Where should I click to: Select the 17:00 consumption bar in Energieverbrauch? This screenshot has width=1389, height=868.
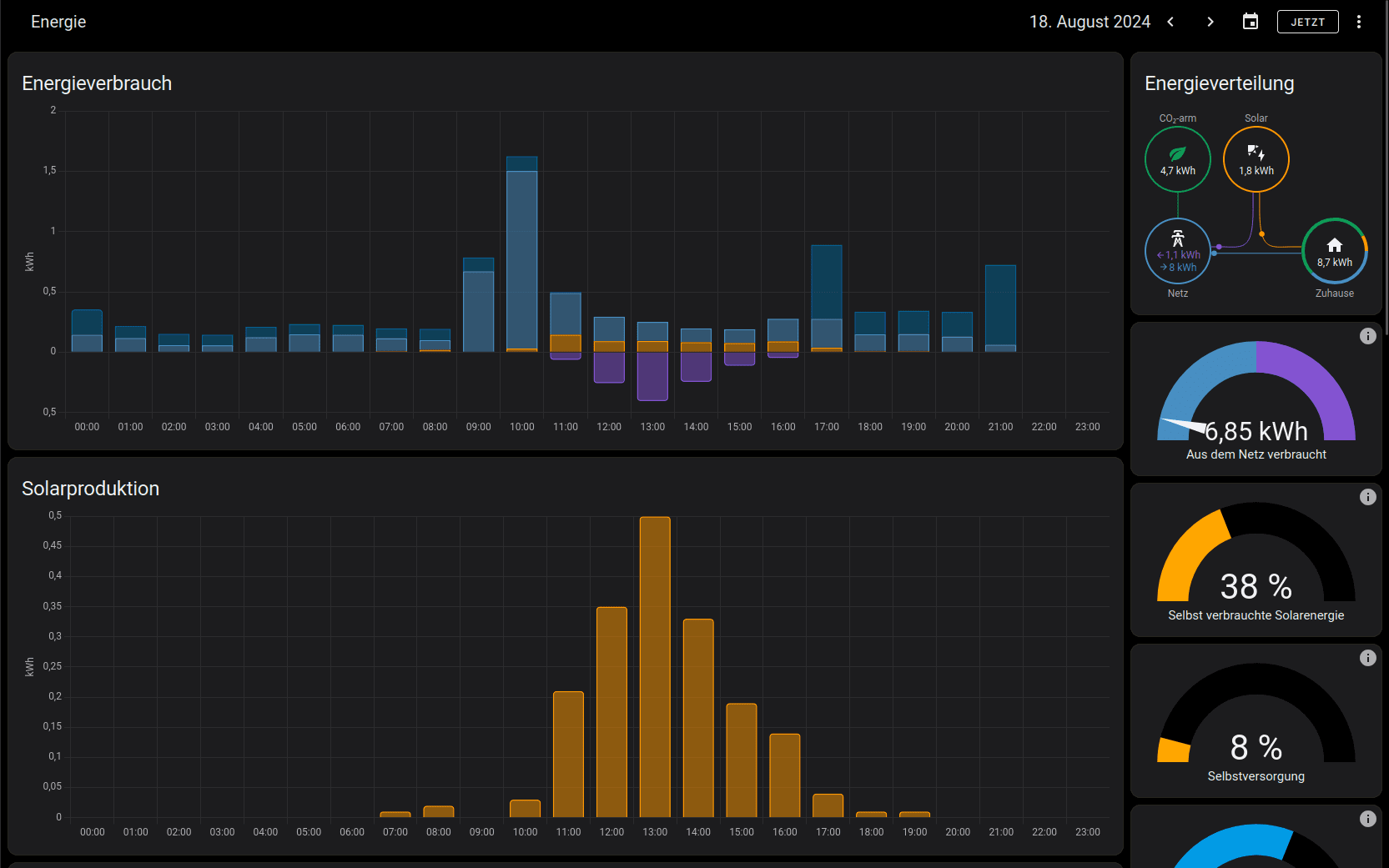click(x=827, y=299)
